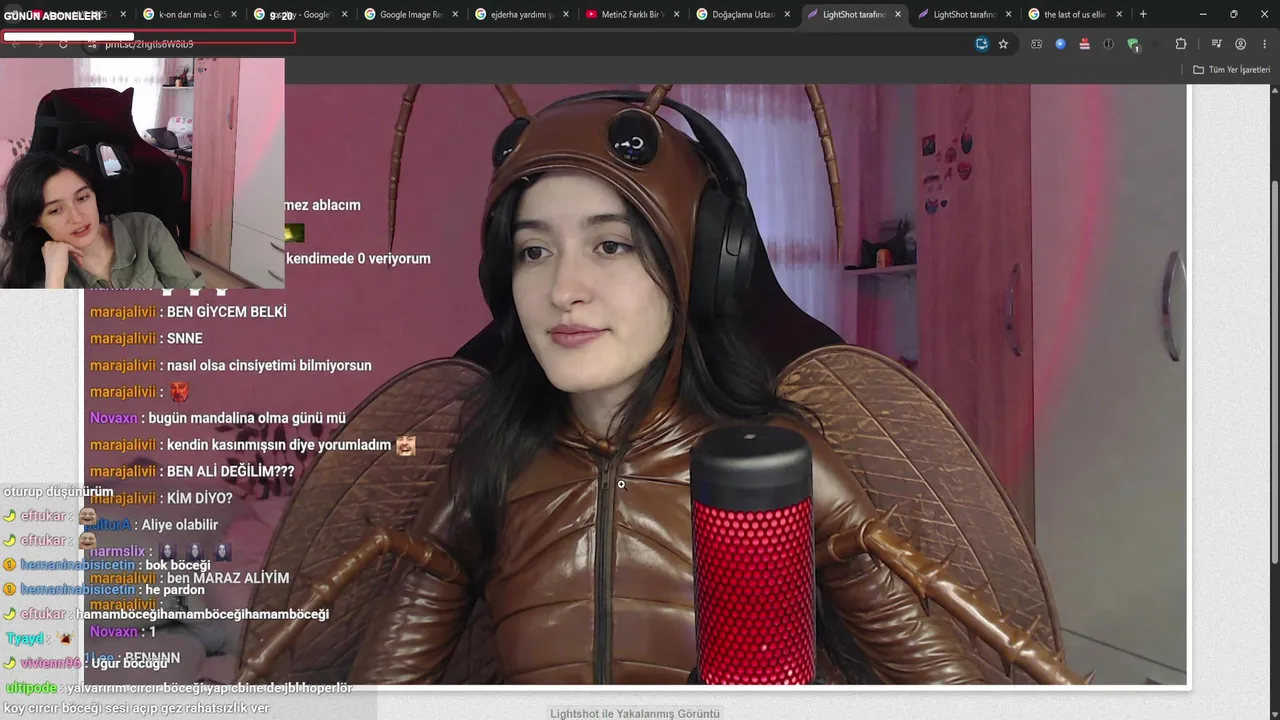Close the "ejderha yardımı" tab

tap(565, 14)
